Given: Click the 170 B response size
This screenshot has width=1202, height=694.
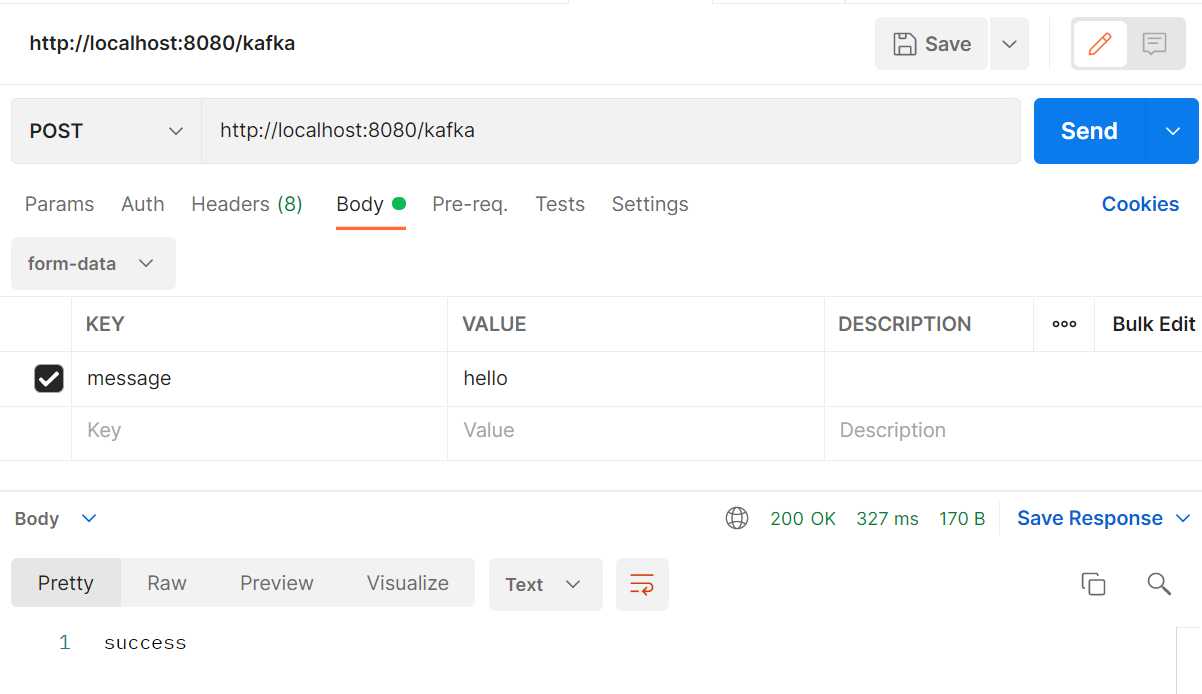Looking at the screenshot, I should (x=962, y=518).
